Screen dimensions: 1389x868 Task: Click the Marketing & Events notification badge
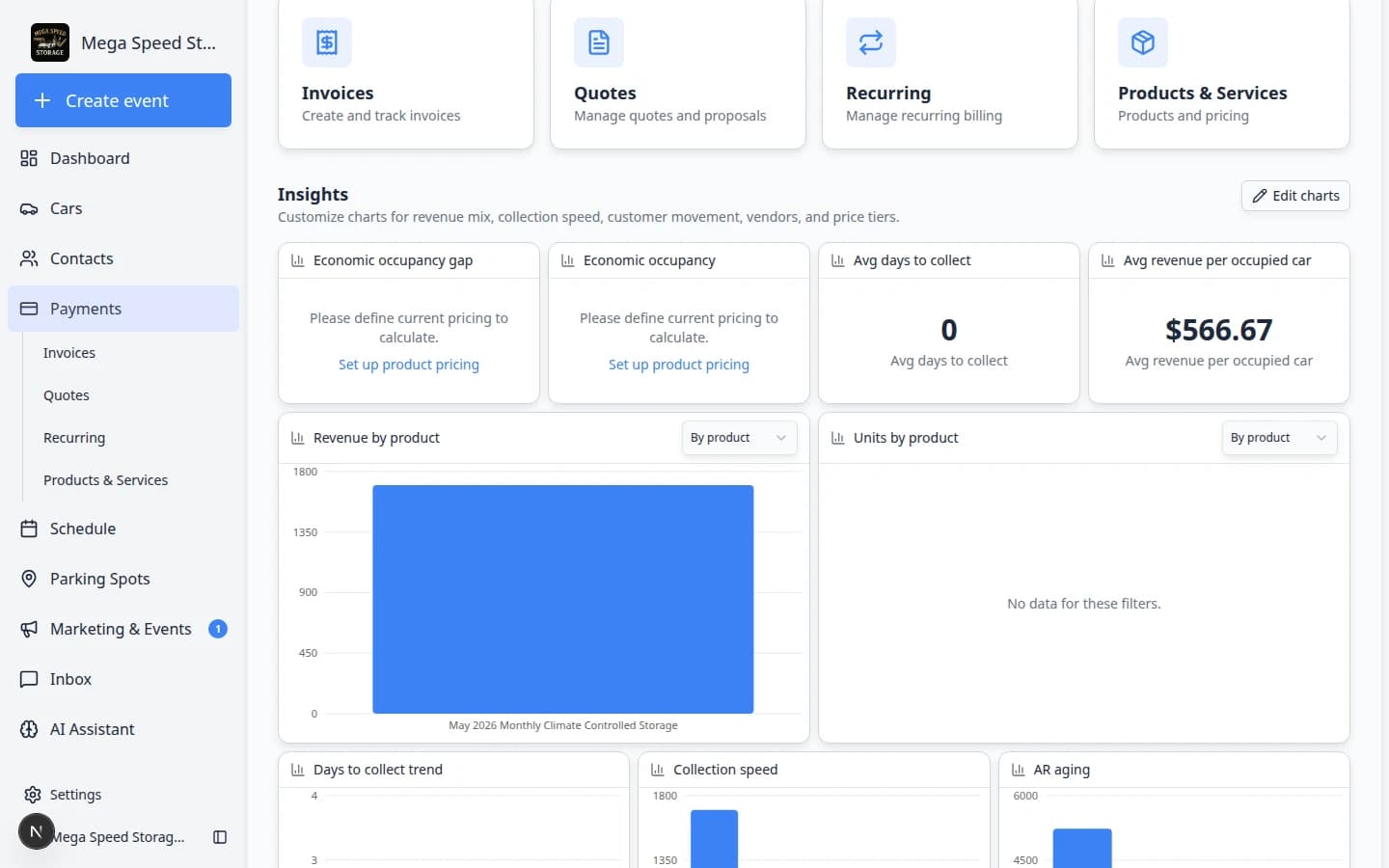pos(218,629)
